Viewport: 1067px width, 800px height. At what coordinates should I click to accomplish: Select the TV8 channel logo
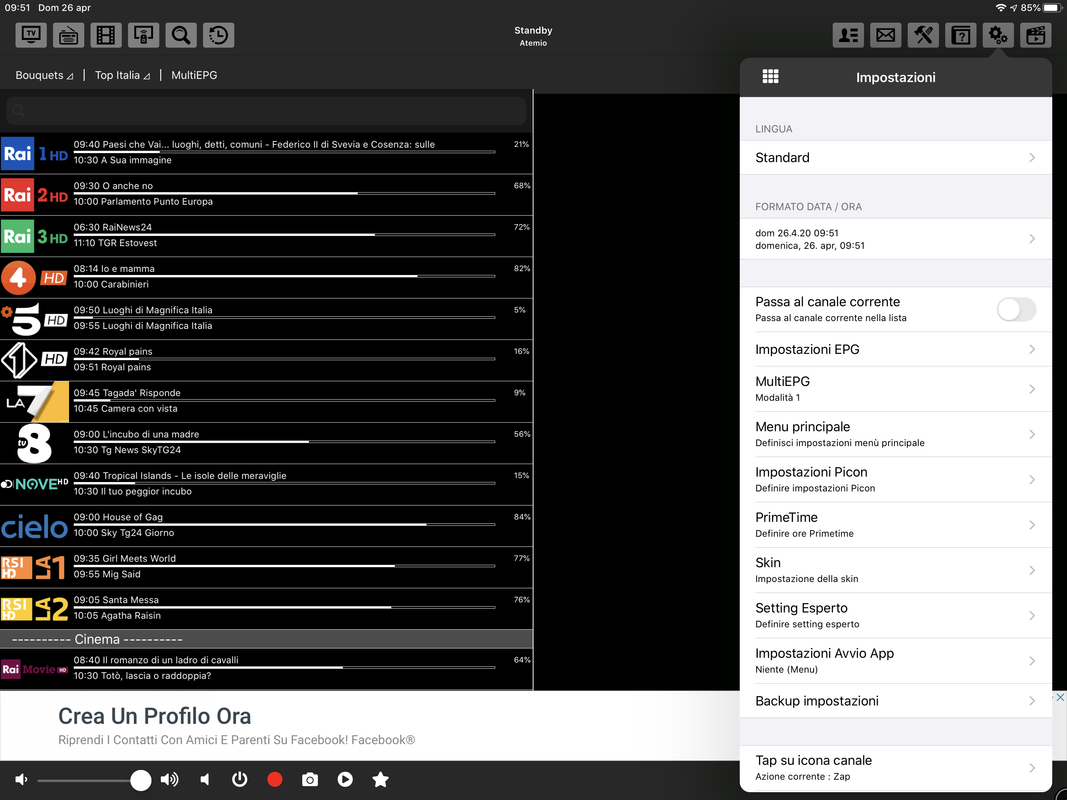(x=34, y=444)
